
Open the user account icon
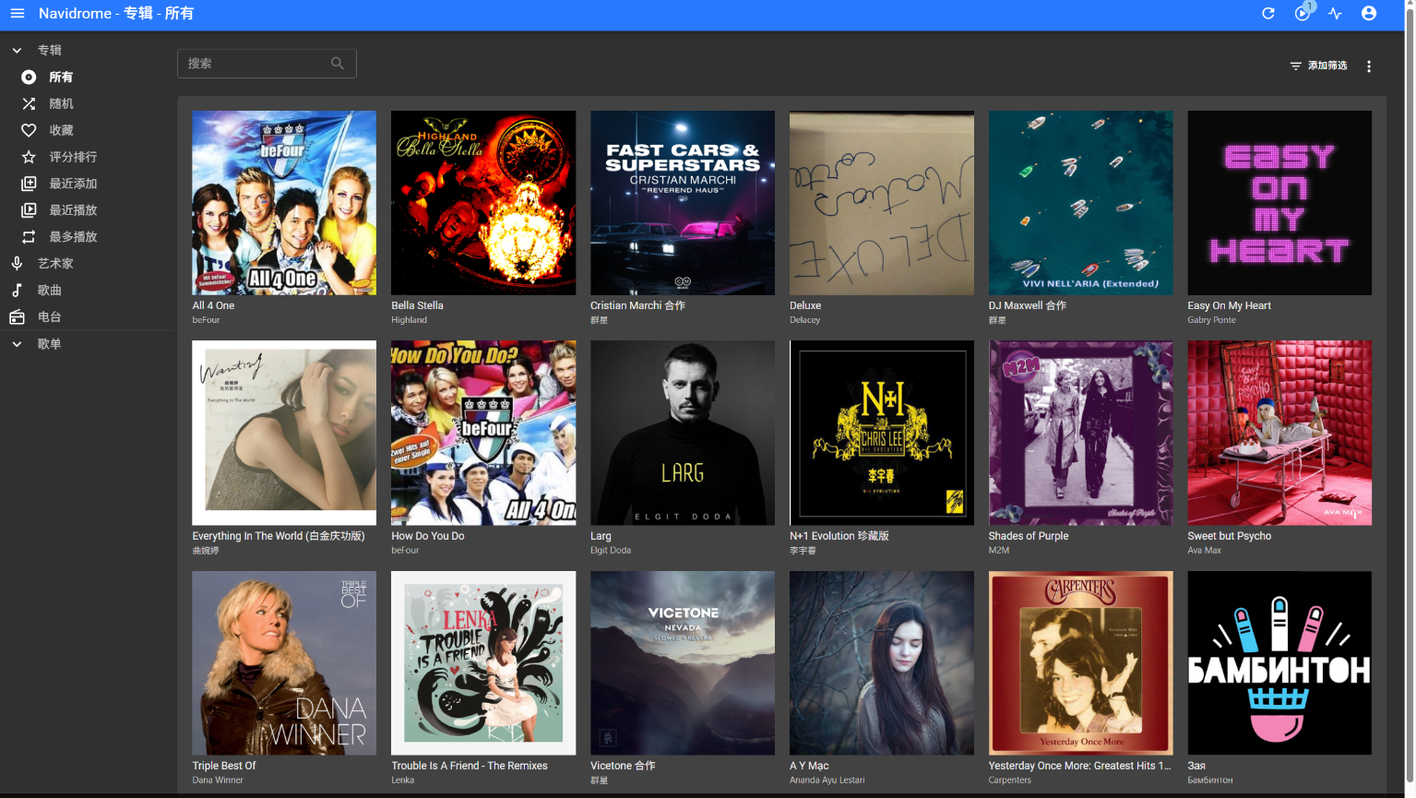[x=1369, y=14]
